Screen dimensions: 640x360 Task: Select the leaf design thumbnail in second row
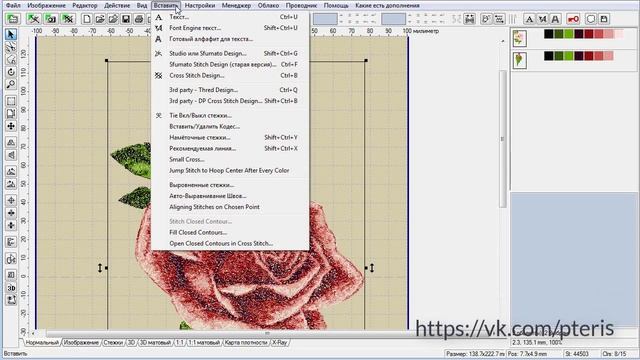[x=520, y=60]
